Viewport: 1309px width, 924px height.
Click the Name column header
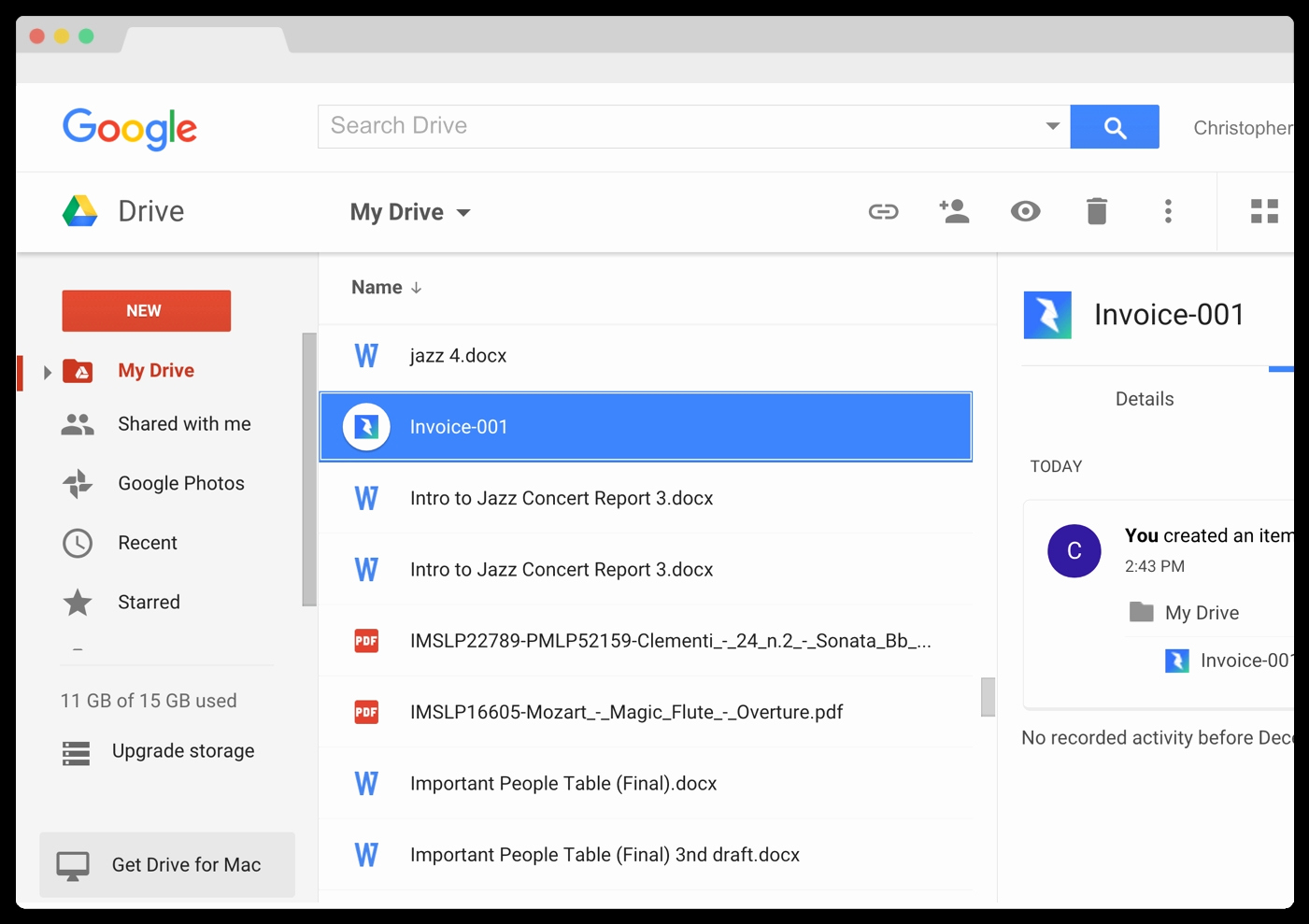pos(377,288)
